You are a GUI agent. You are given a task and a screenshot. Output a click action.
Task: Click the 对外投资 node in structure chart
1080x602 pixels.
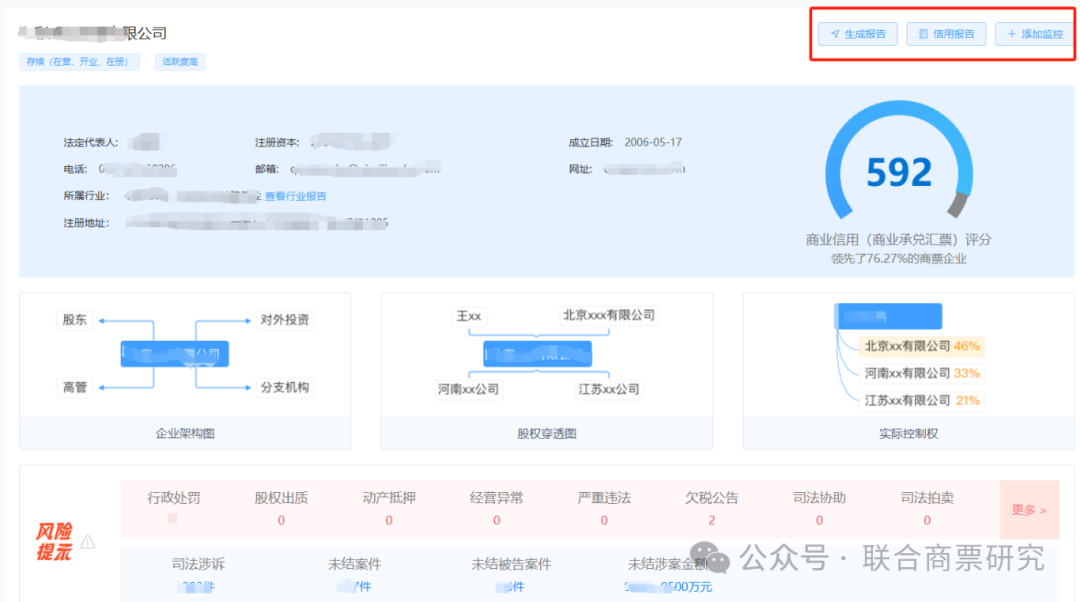click(284, 320)
